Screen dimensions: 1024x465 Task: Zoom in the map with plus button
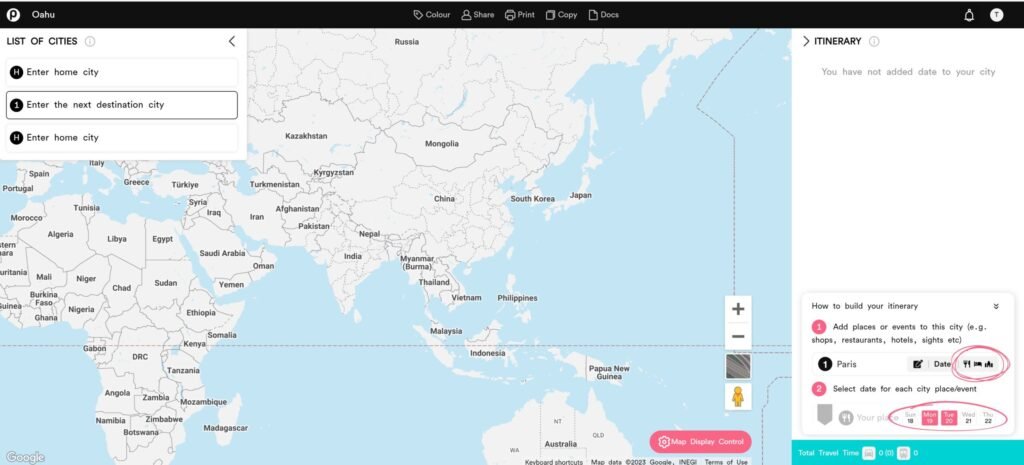pos(738,309)
